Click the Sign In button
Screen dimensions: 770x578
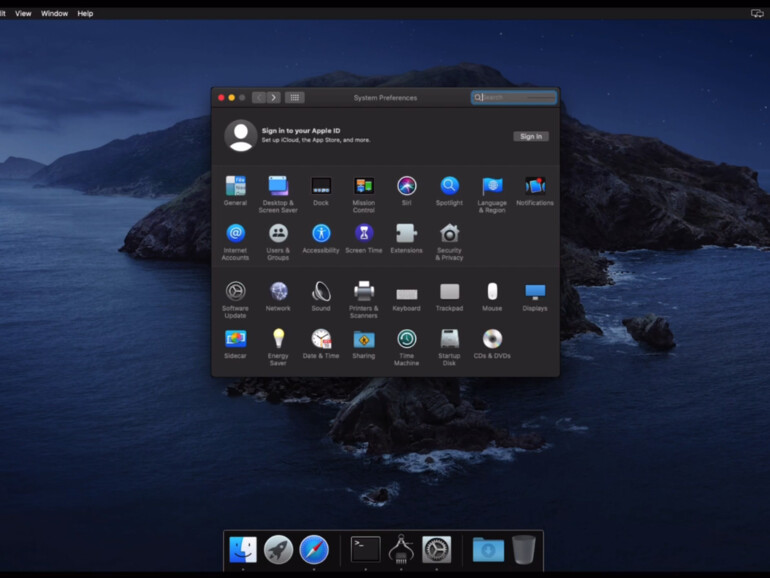tap(531, 136)
